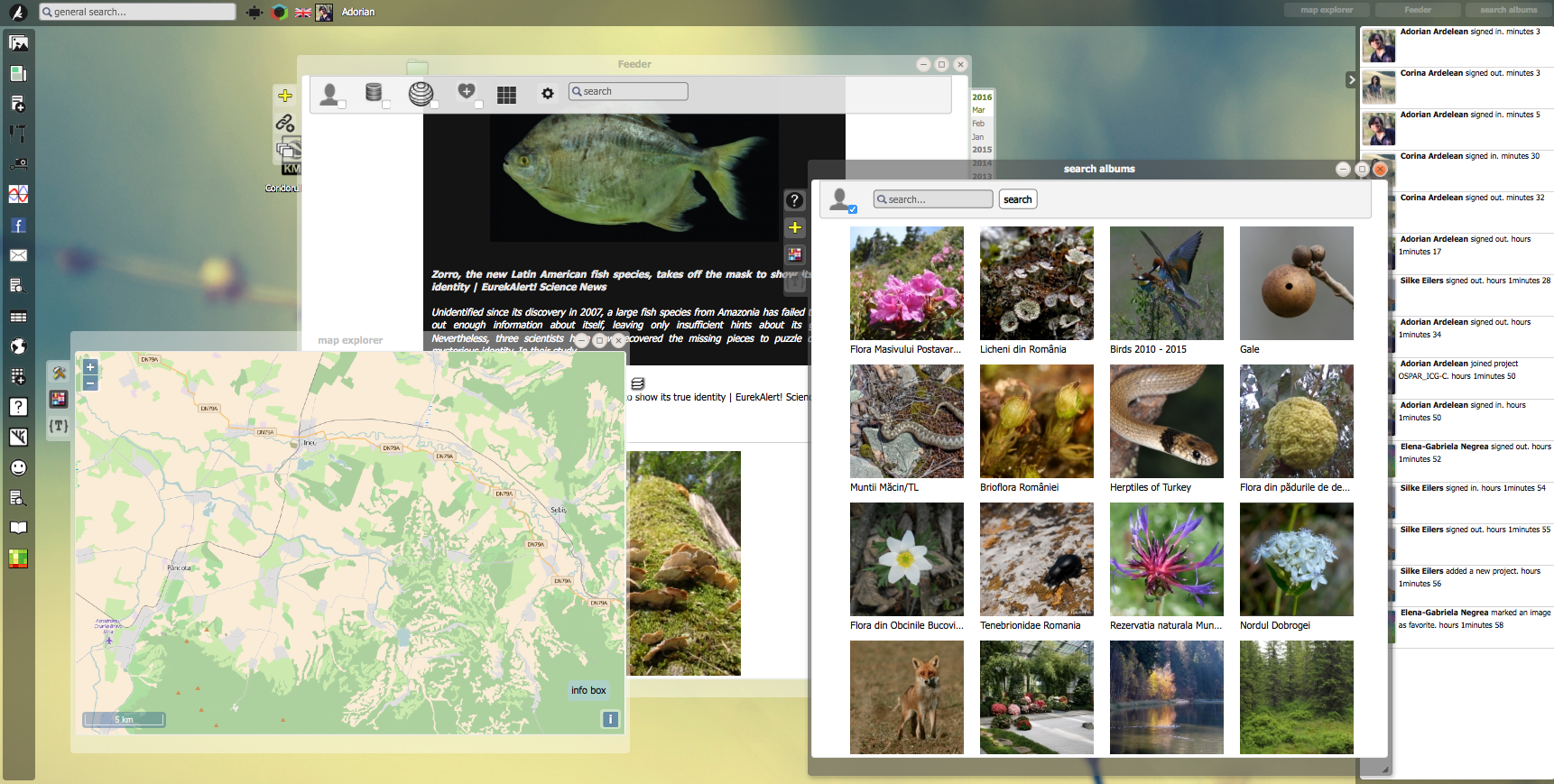
Task: Click the info box button on map
Action: click(x=588, y=690)
